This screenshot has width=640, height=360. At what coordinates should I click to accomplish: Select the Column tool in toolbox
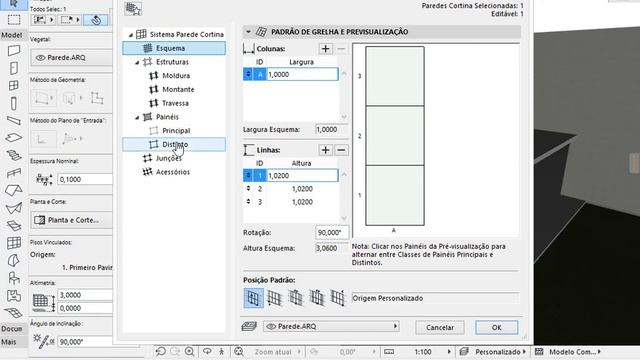[13, 103]
